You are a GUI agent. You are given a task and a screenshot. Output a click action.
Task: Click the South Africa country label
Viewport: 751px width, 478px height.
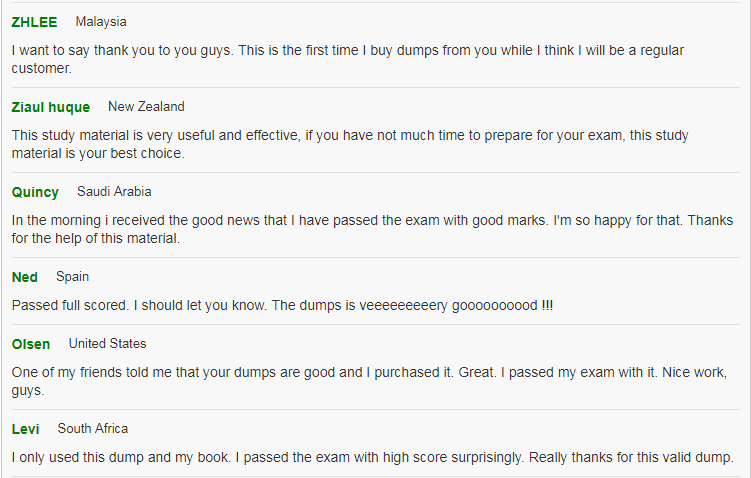coord(93,428)
